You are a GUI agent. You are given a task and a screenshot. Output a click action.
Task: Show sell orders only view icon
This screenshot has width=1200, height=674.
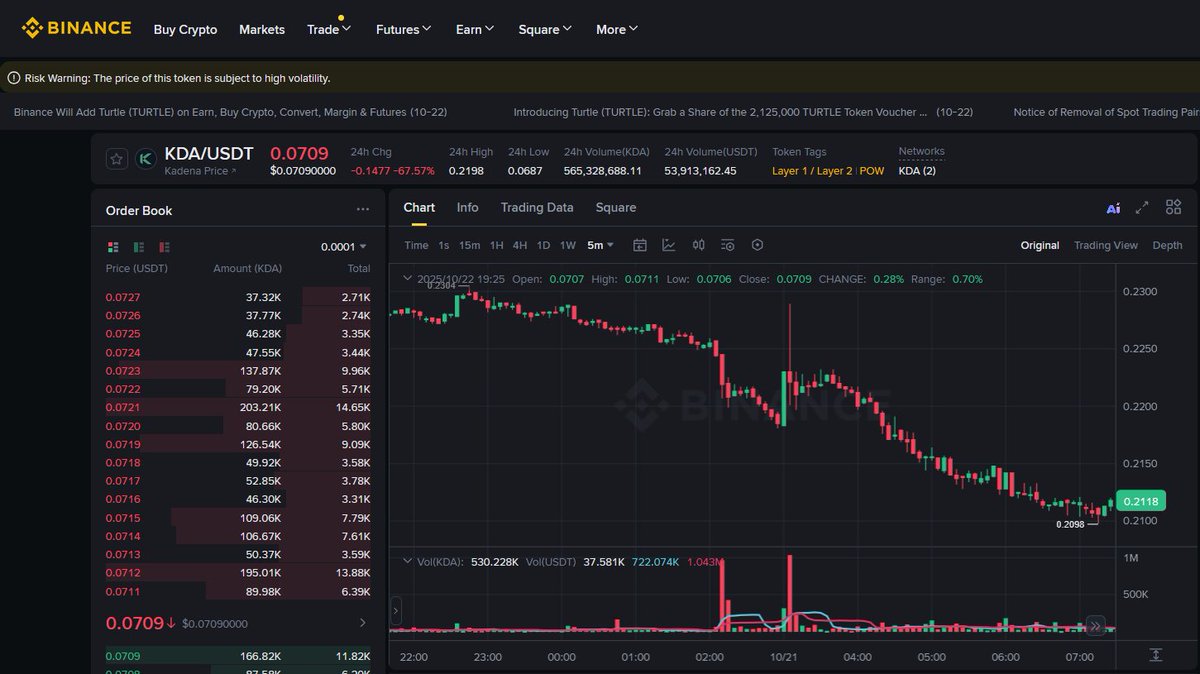coord(164,246)
